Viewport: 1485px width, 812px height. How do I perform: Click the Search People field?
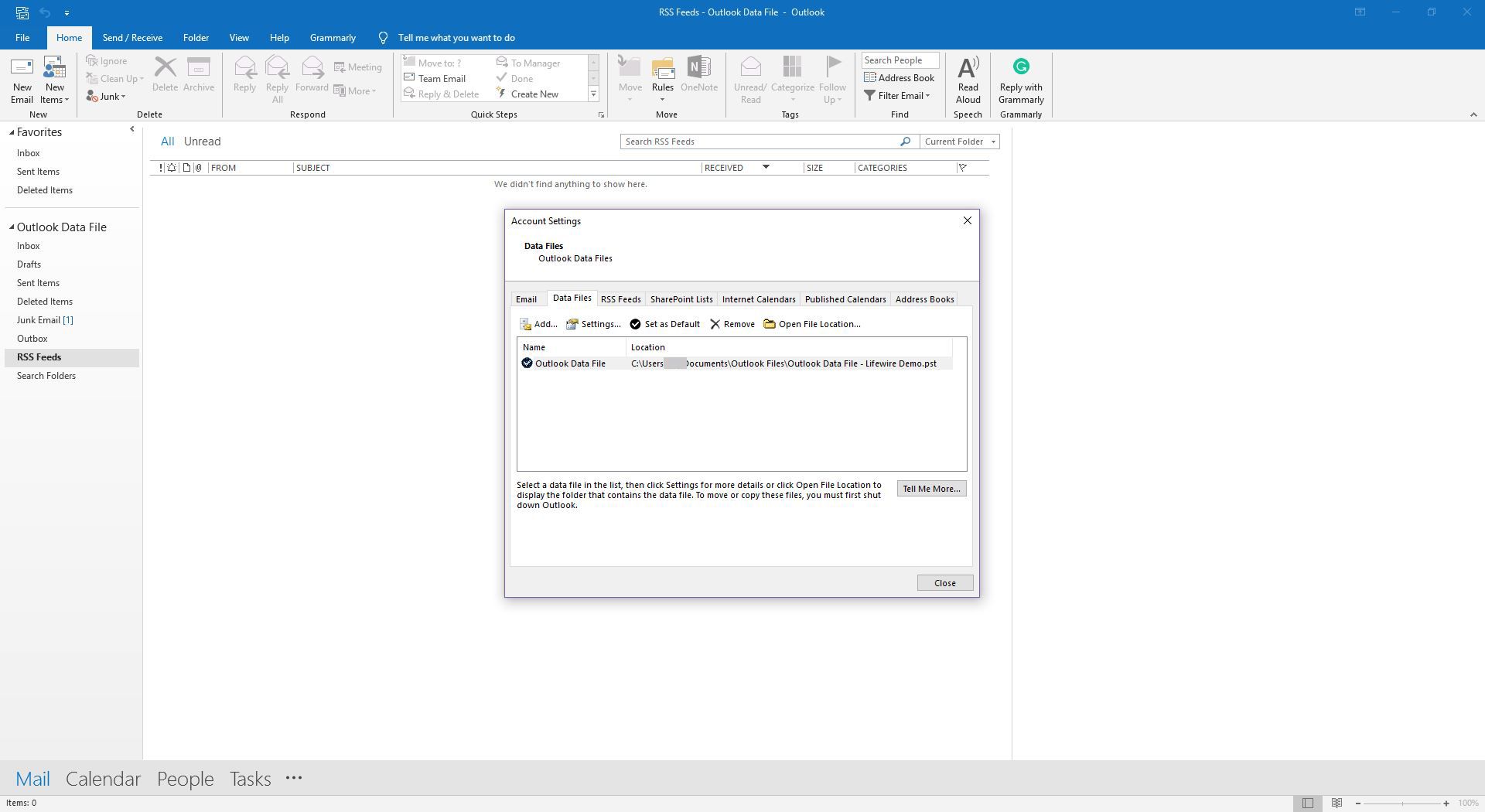(900, 60)
